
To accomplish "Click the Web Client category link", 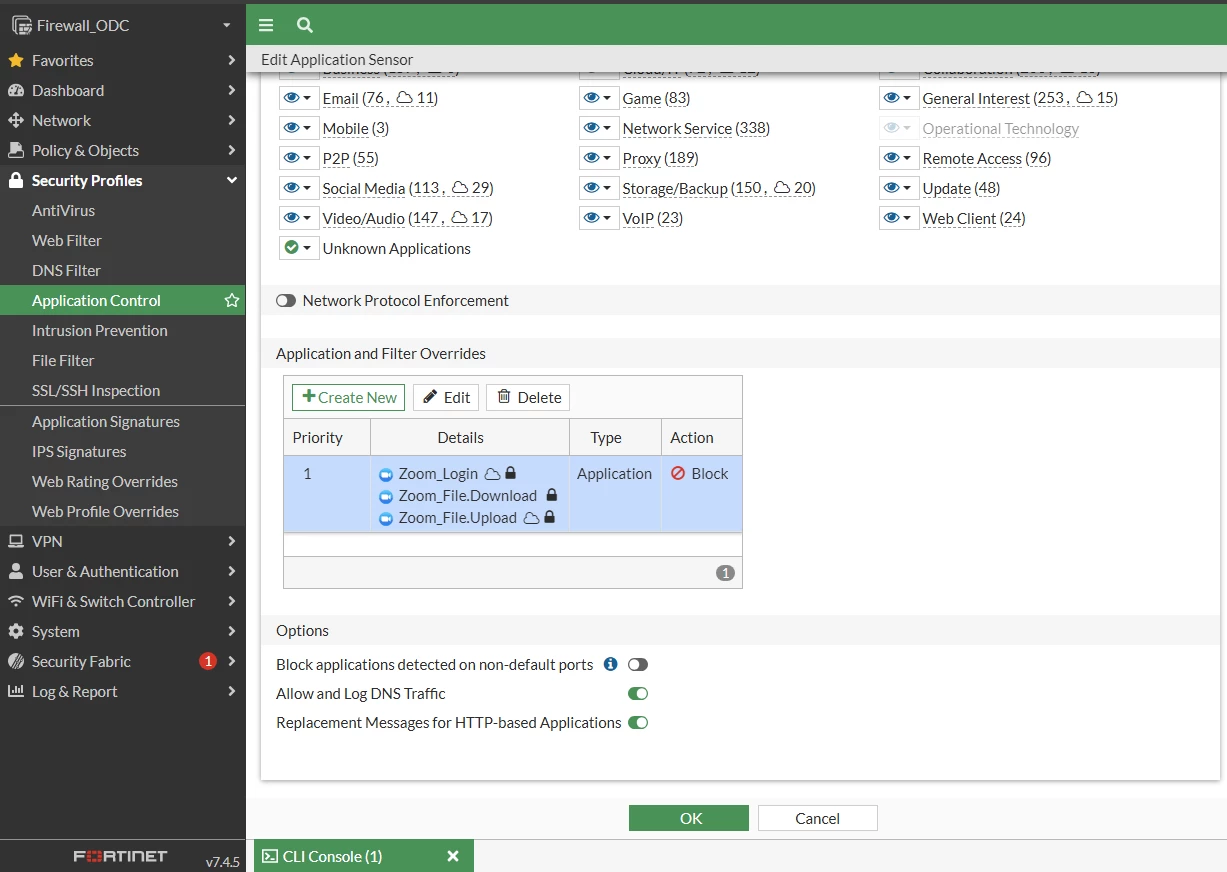I will [959, 218].
